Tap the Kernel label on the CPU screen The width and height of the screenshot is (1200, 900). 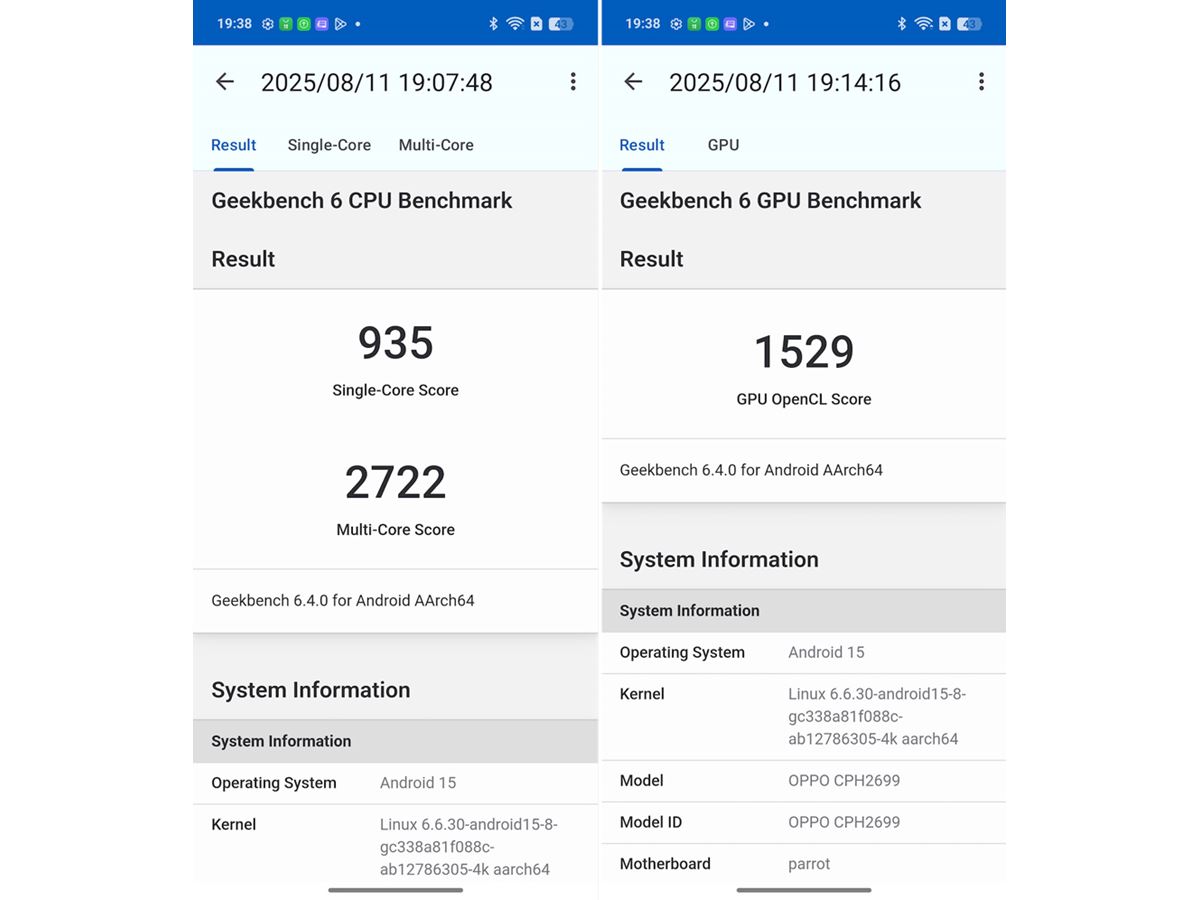[x=234, y=825]
